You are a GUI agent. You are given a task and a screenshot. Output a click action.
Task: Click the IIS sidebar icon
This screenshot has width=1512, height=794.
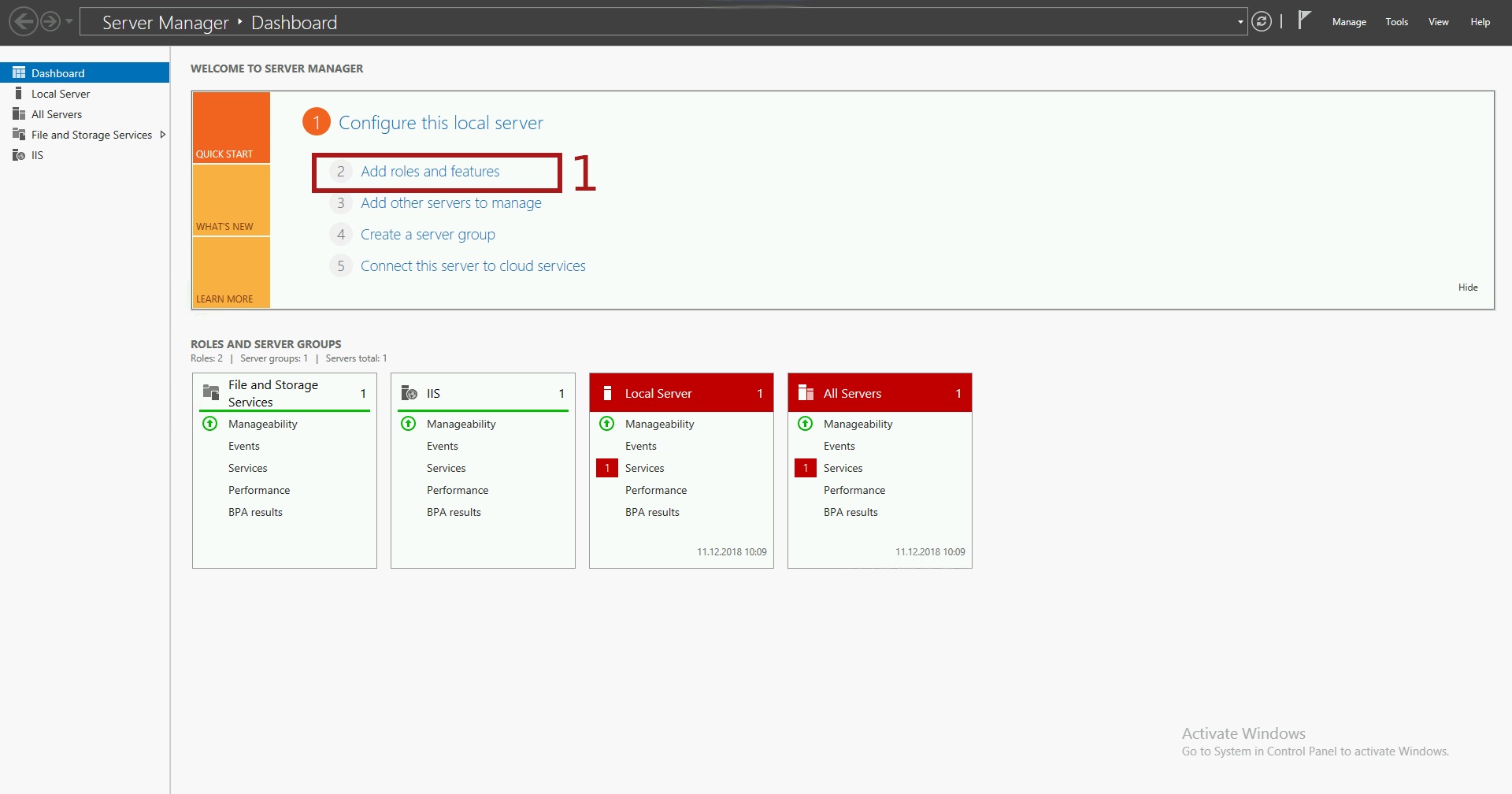(x=19, y=154)
